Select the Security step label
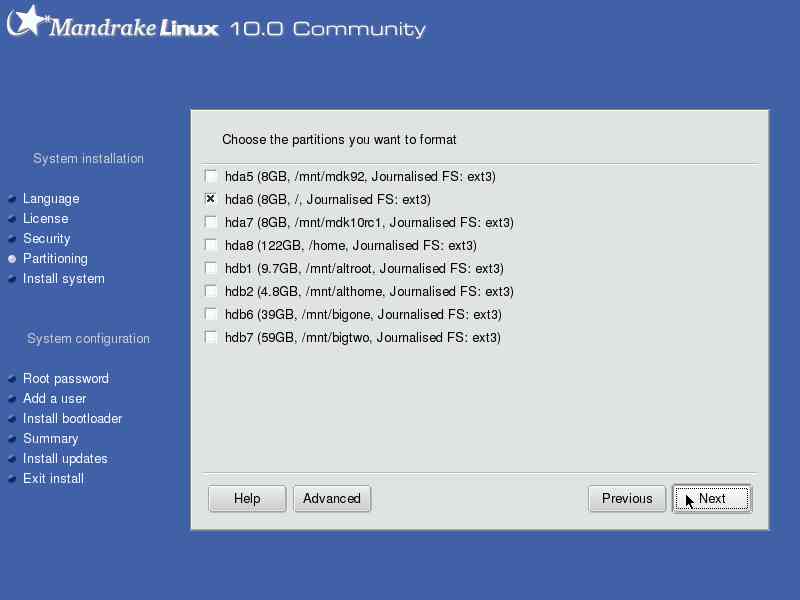 point(46,239)
